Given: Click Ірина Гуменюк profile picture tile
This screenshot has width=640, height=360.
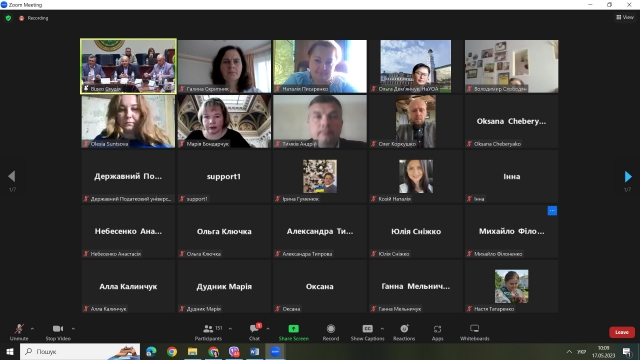Looking at the screenshot, I should tap(320, 176).
